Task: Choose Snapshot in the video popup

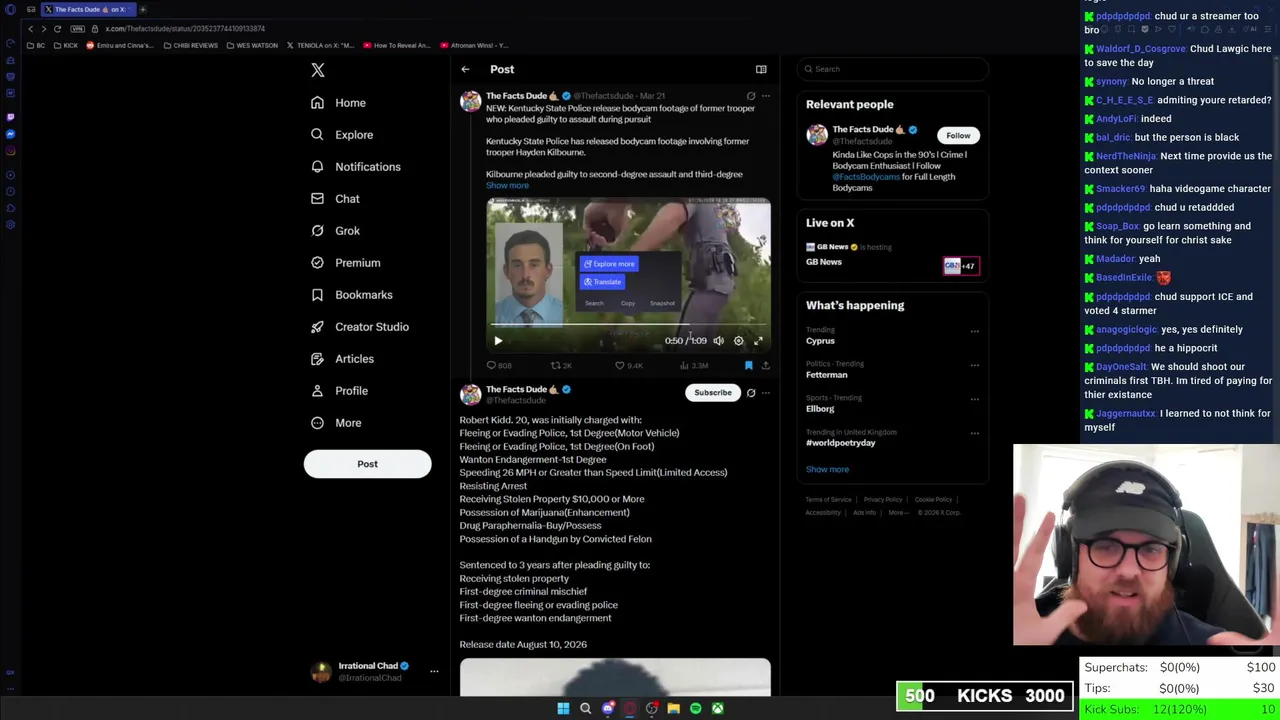Action: coord(662,303)
